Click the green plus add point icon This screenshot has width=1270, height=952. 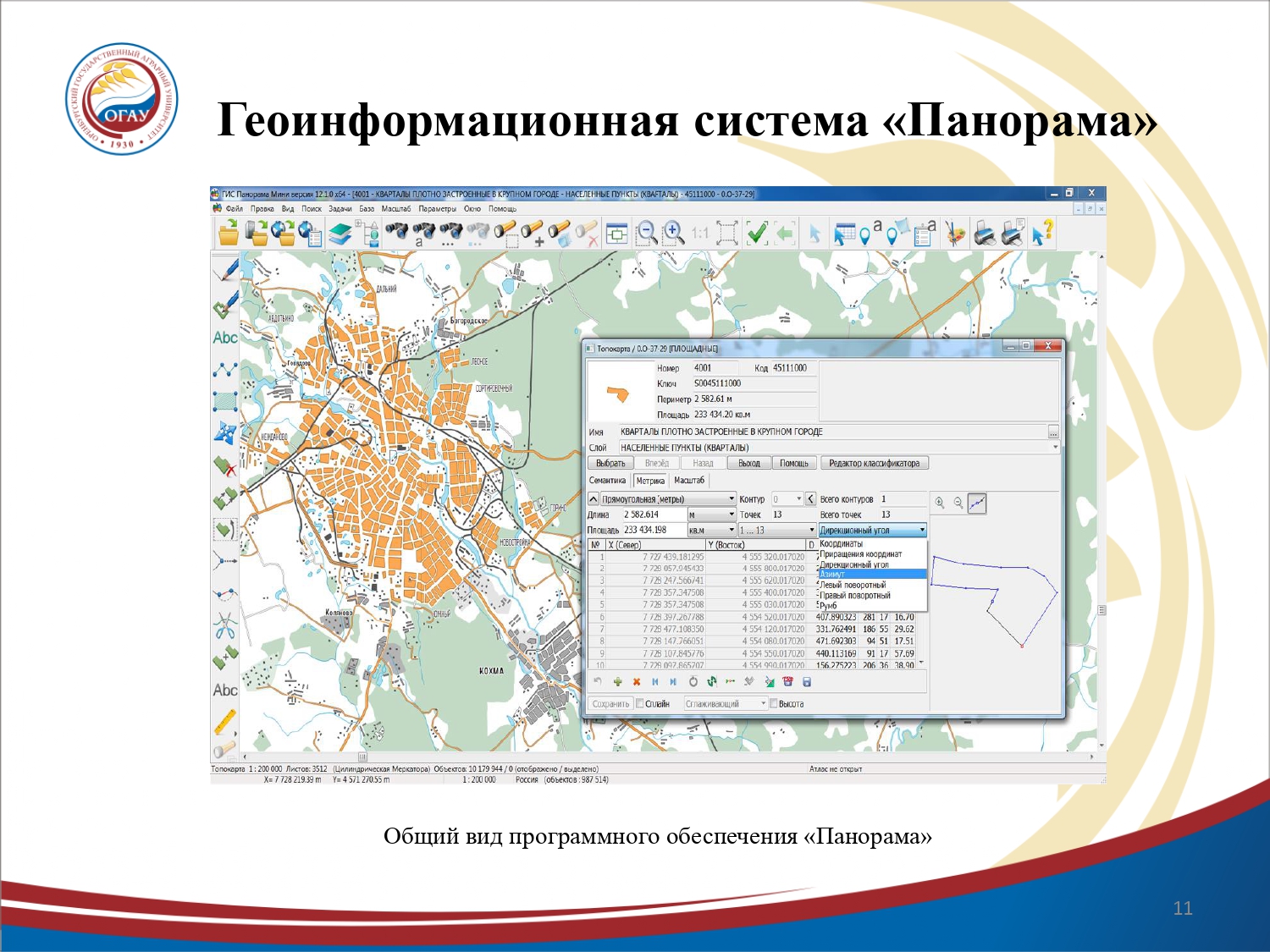(x=618, y=682)
